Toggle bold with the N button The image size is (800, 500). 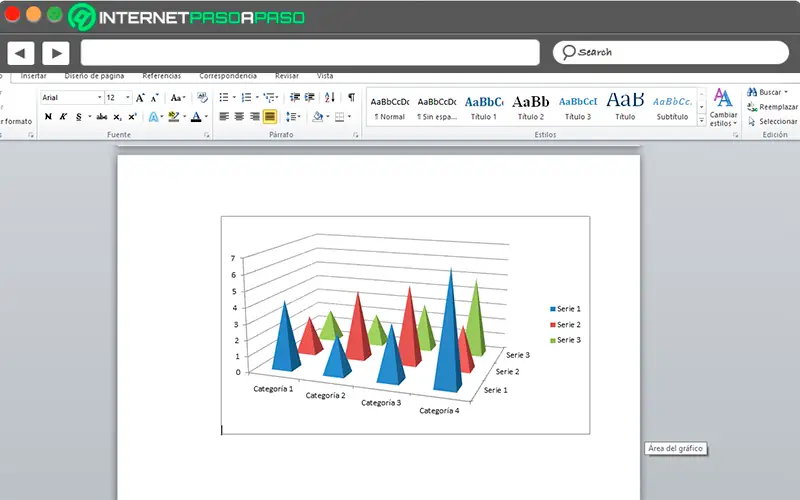(48, 117)
